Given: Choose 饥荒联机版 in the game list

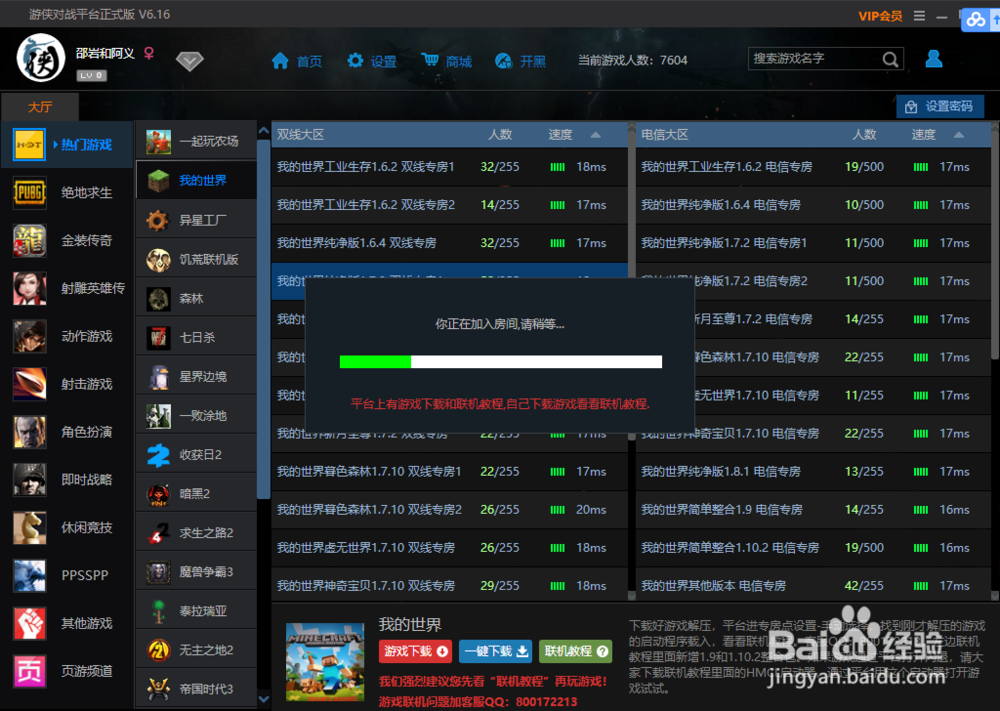Looking at the screenshot, I should point(196,259).
